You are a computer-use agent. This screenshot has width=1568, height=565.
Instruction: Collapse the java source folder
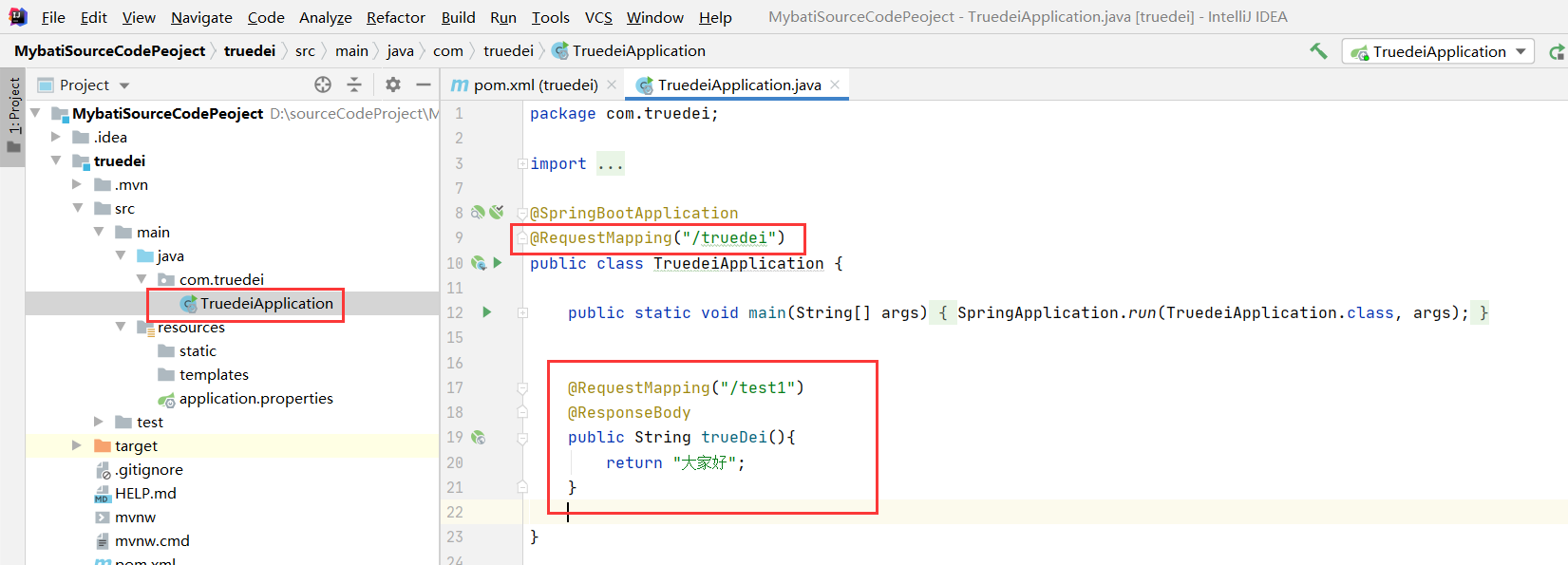(x=121, y=255)
